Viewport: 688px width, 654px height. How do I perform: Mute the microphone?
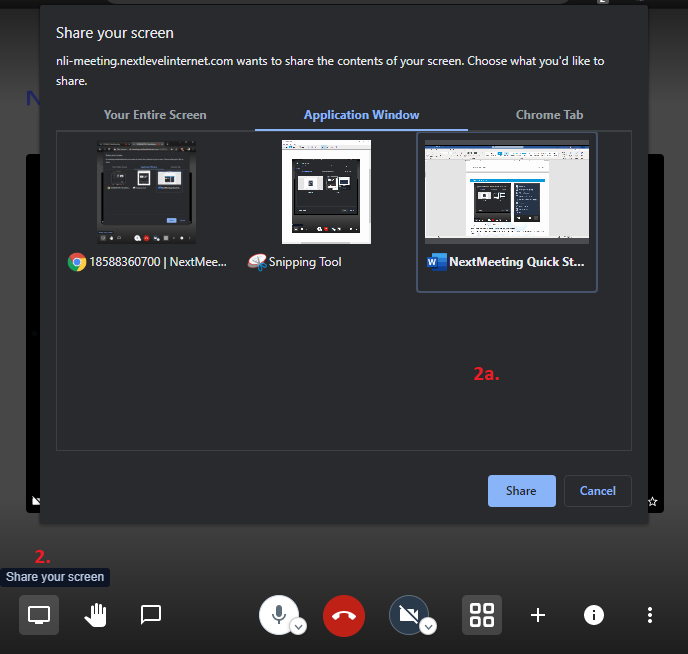click(279, 615)
